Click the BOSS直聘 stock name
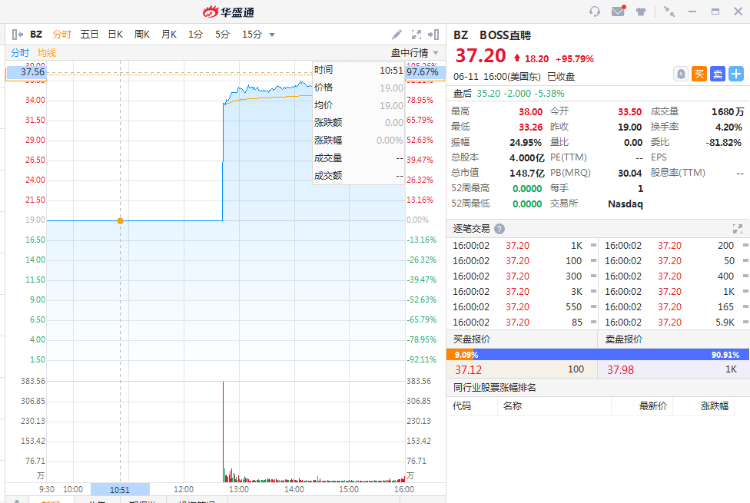The height and width of the screenshot is (503, 750). (x=505, y=35)
